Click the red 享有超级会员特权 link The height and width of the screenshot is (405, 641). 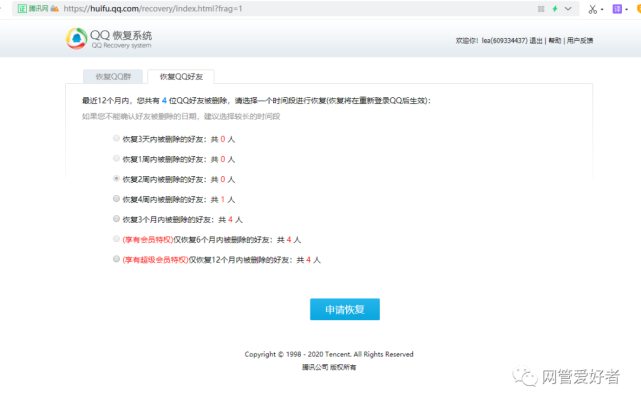pyautogui.click(x=155, y=260)
